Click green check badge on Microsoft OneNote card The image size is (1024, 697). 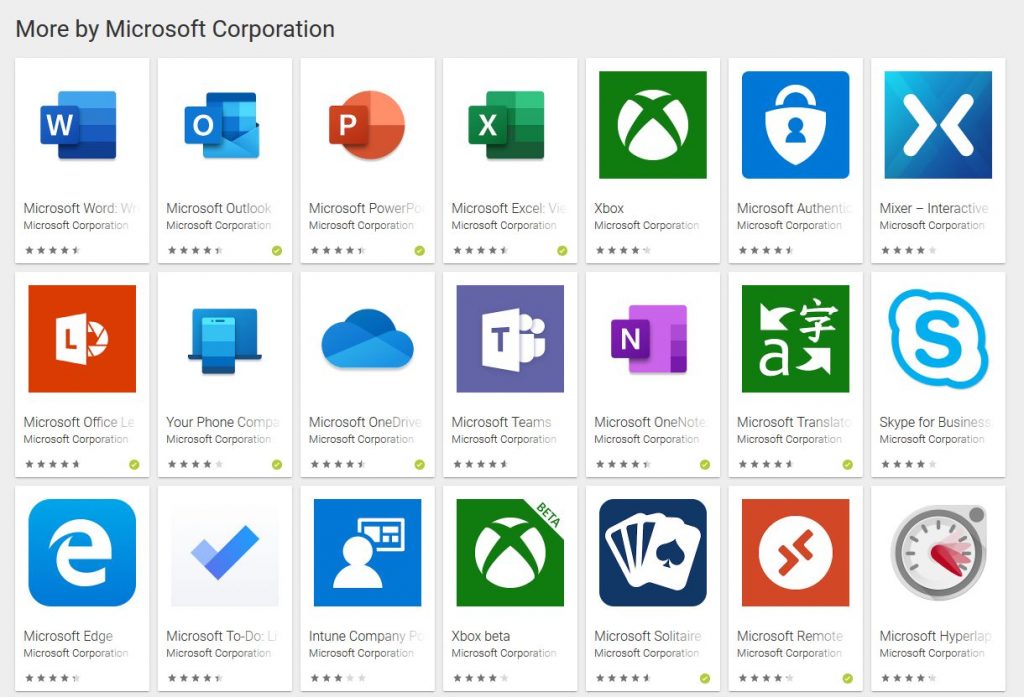705,464
